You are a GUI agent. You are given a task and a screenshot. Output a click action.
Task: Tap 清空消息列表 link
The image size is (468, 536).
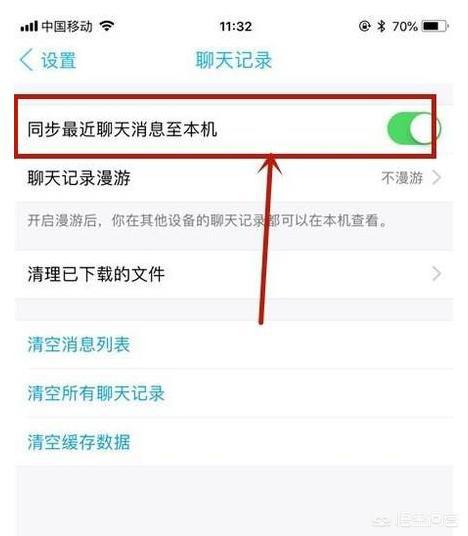point(79,344)
